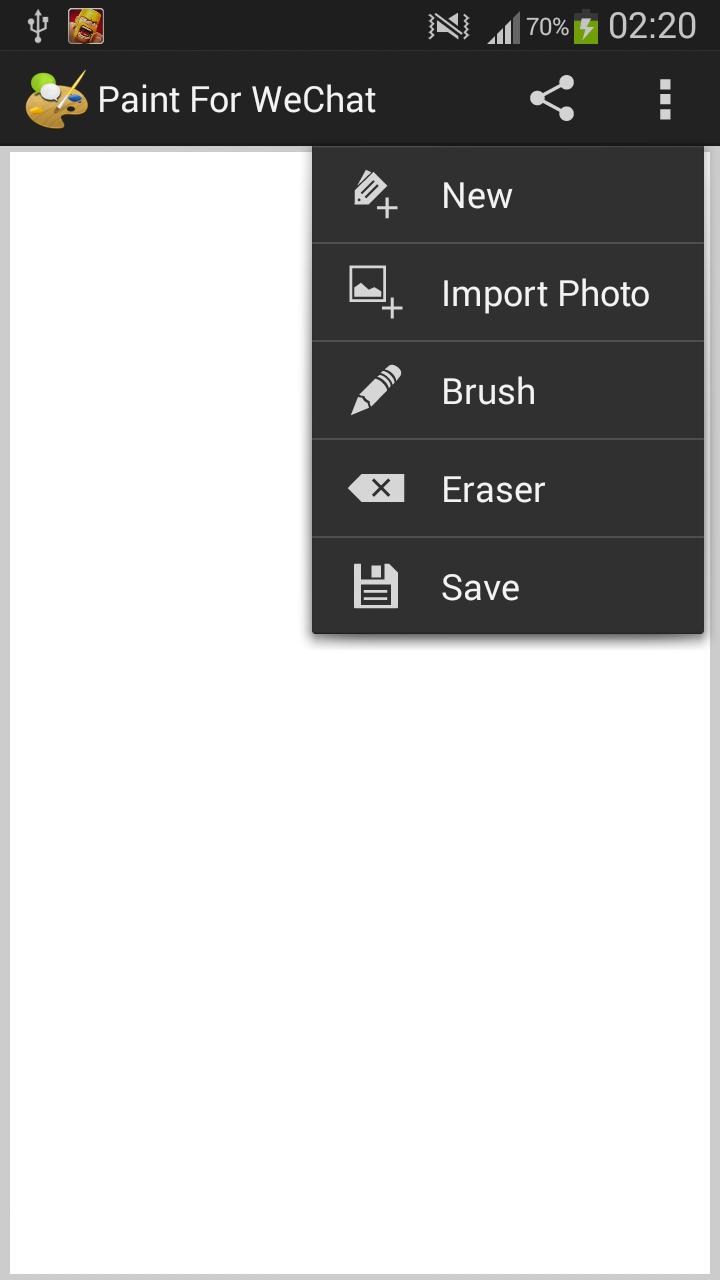Click the blank white canvas

150,900
